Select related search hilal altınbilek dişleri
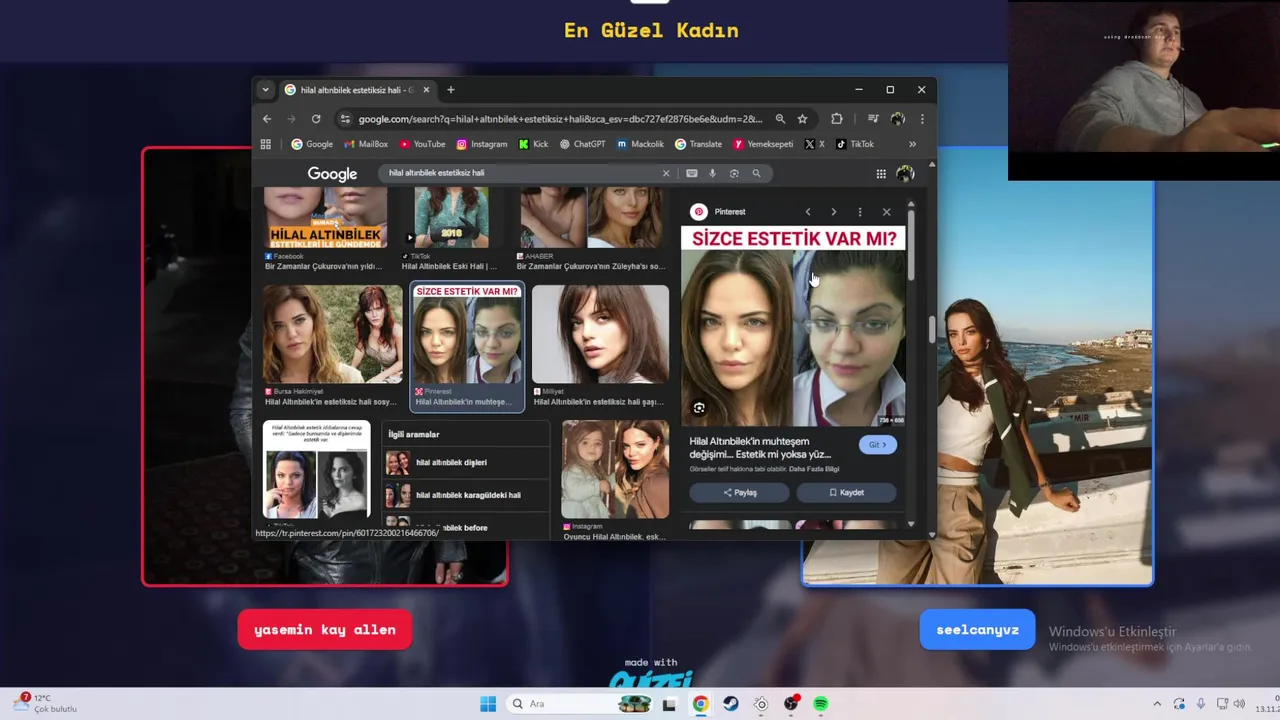 click(467, 463)
